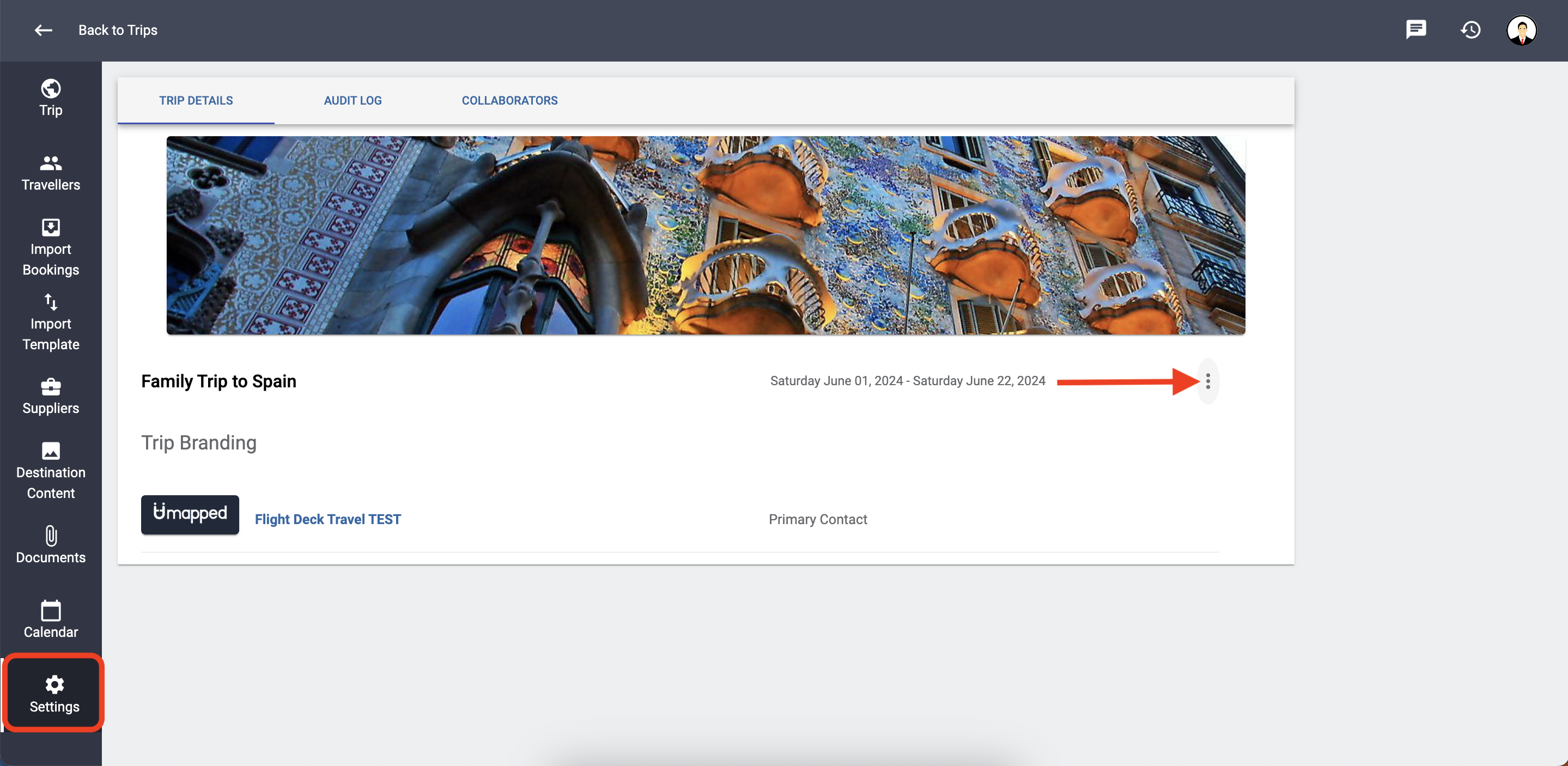Open the user profile avatar

coord(1521,30)
